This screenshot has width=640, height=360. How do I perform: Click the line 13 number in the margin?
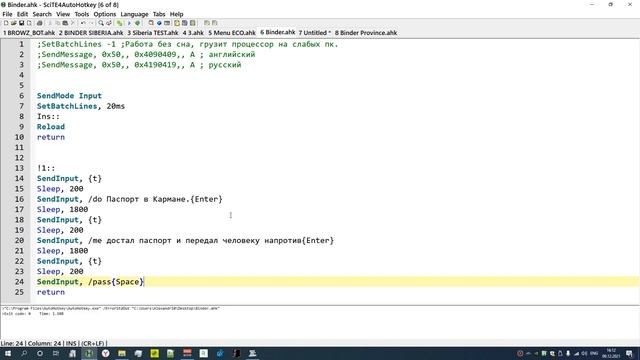pos(19,168)
